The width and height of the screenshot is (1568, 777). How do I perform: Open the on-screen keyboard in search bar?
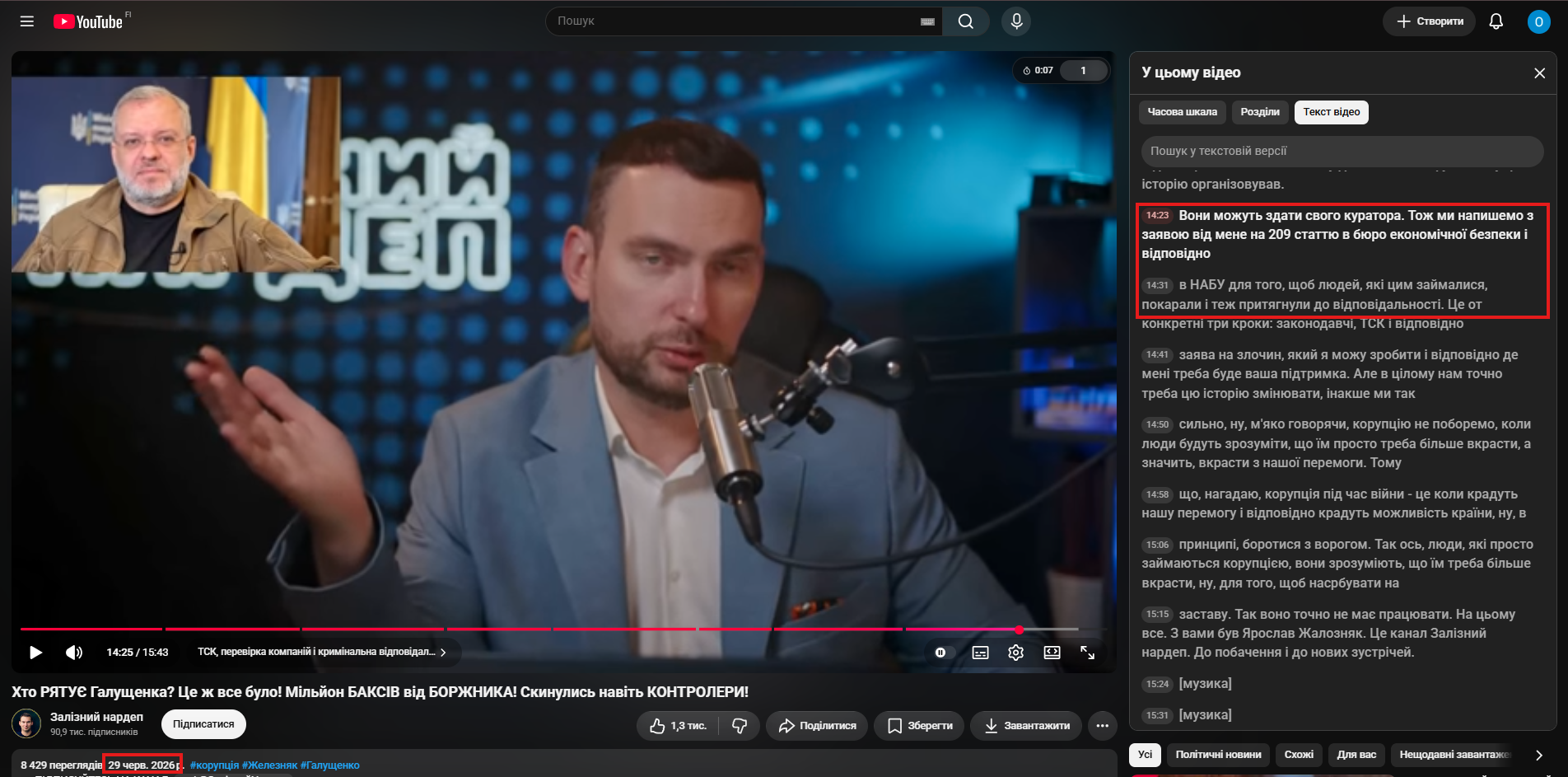(x=927, y=21)
